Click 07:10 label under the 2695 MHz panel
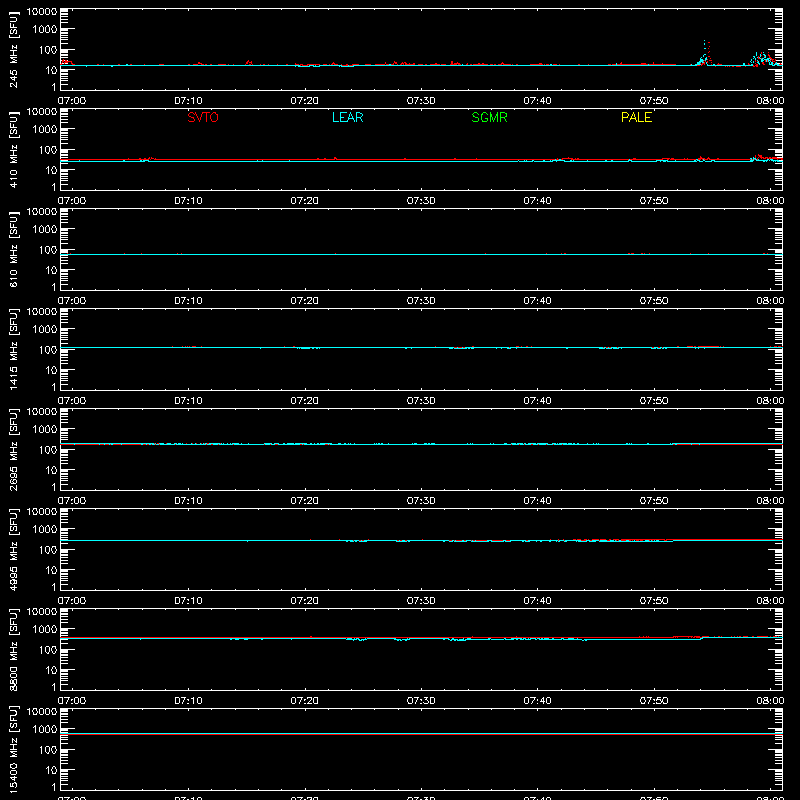Image resolution: width=800 pixels, height=800 pixels. click(x=188, y=501)
